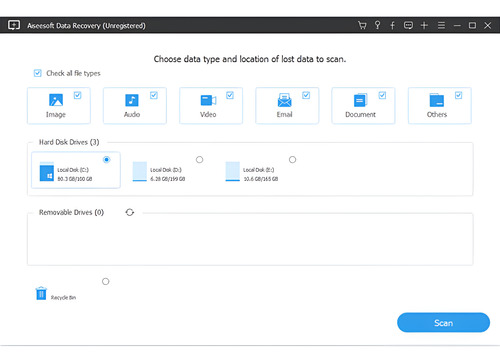Click the Email envelope icon
This screenshot has width=500, height=363.
284,100
